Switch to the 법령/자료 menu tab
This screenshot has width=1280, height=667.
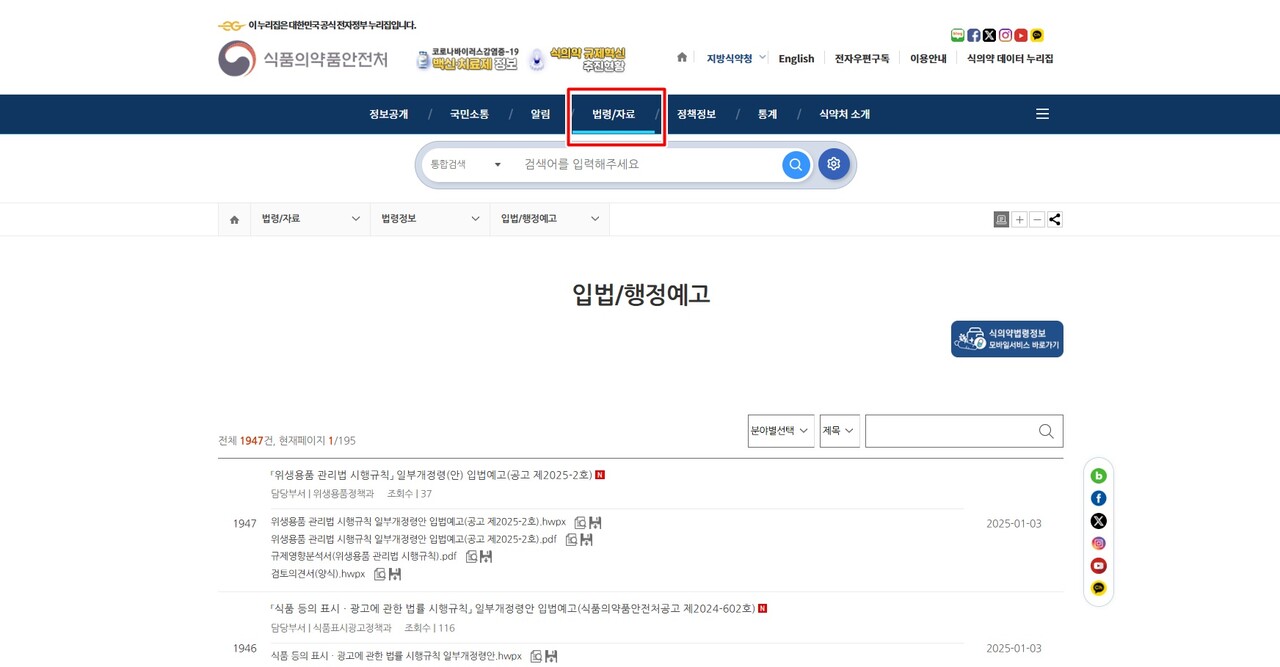[x=615, y=114]
